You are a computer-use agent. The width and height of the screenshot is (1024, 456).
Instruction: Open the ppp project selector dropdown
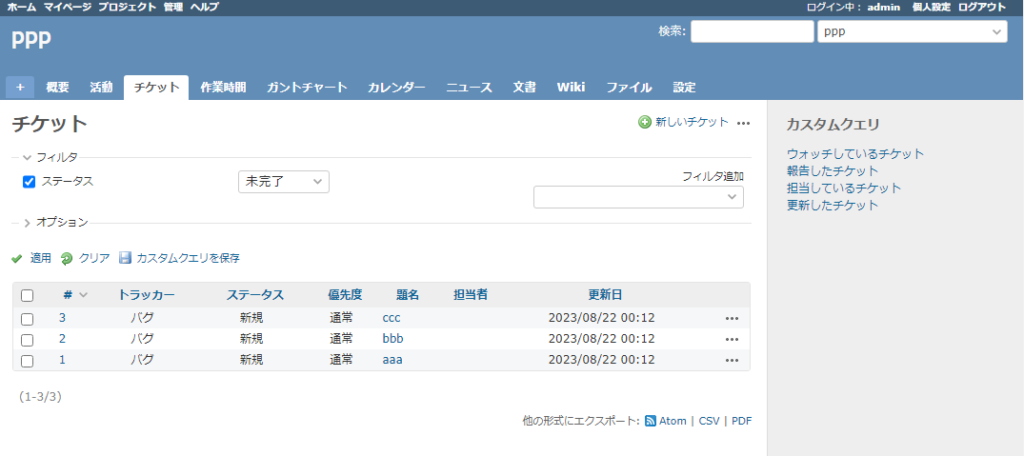(911, 32)
